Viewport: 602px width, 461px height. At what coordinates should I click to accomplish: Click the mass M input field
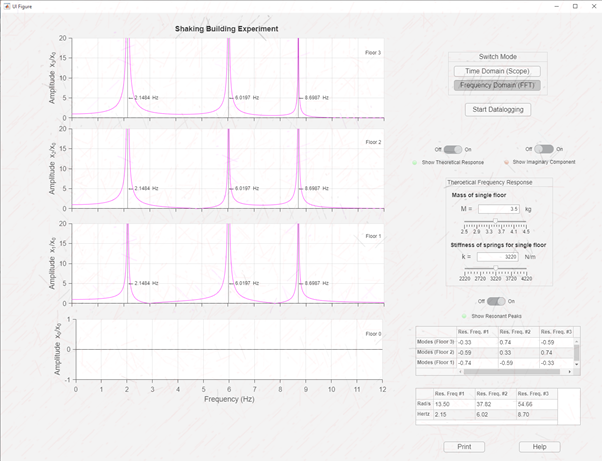click(499, 209)
